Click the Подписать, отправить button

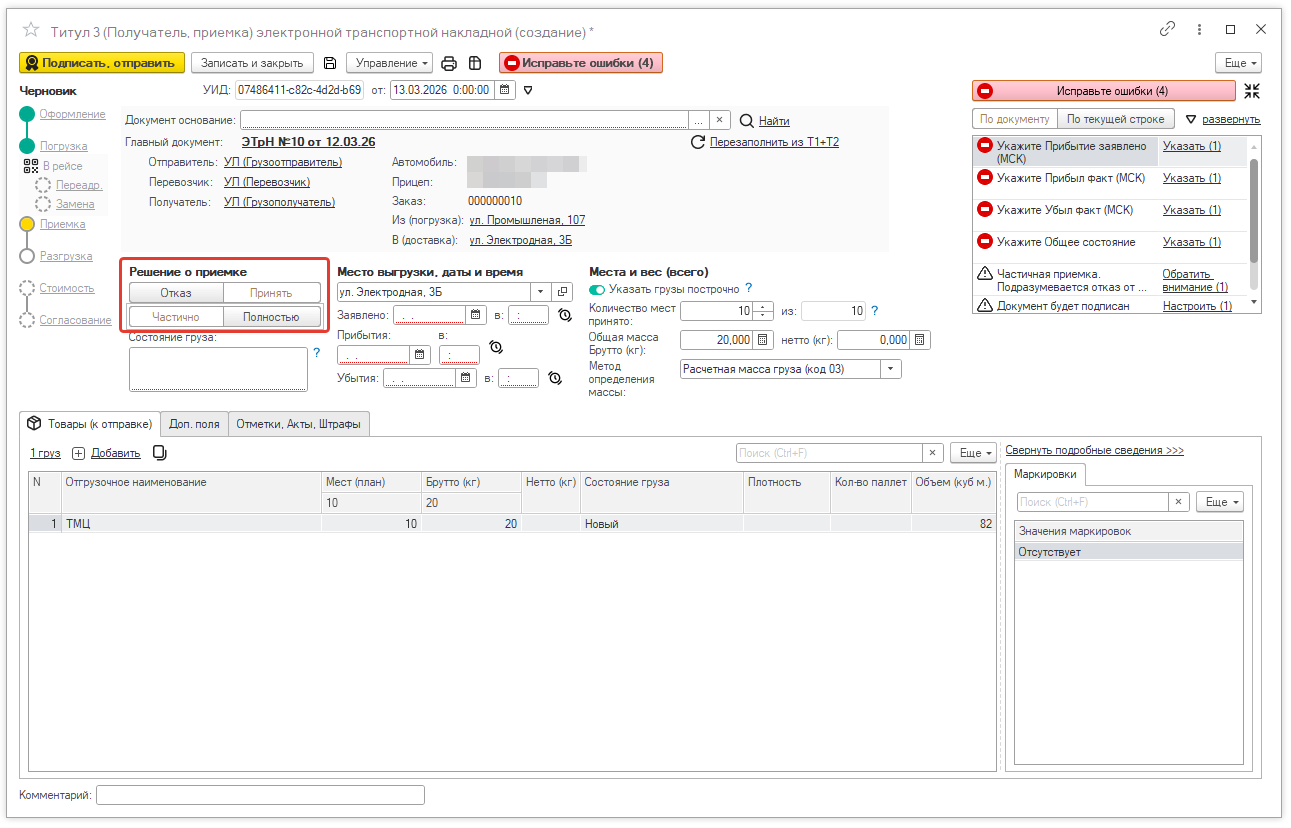click(102, 63)
